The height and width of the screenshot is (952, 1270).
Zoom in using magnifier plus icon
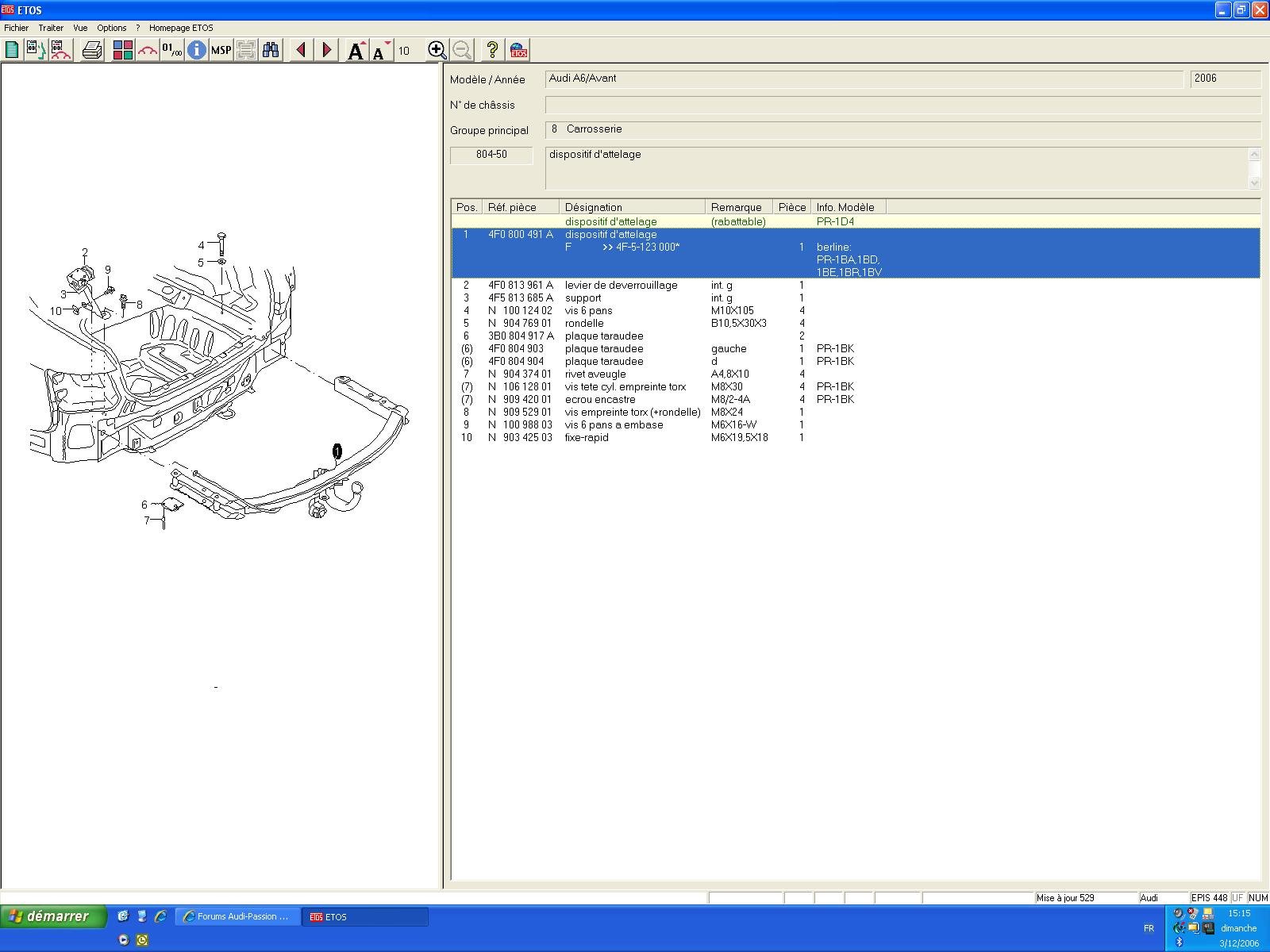(x=437, y=51)
